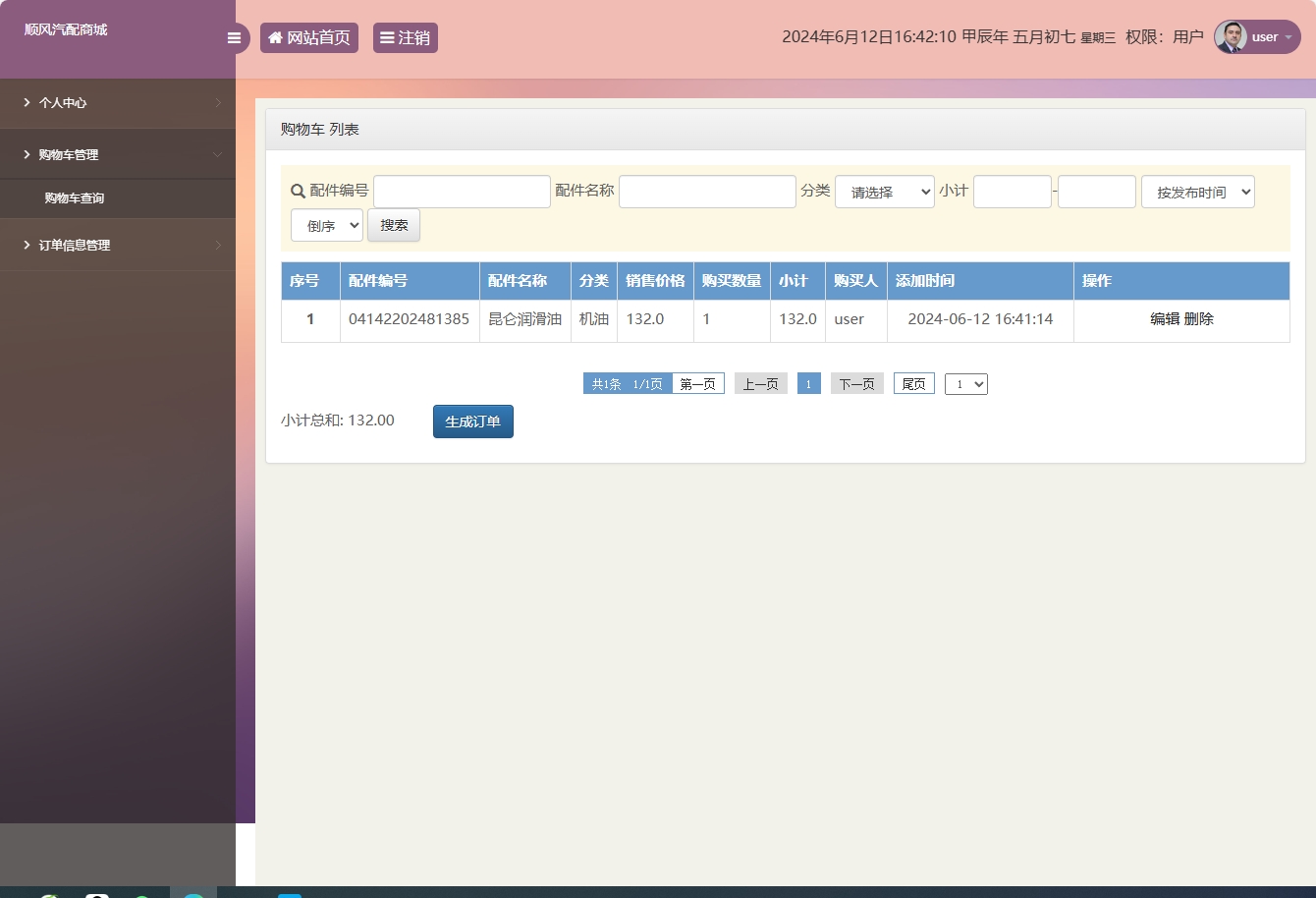The image size is (1316, 898).
Task: Open the 分类 请选择 dropdown
Action: point(883,191)
